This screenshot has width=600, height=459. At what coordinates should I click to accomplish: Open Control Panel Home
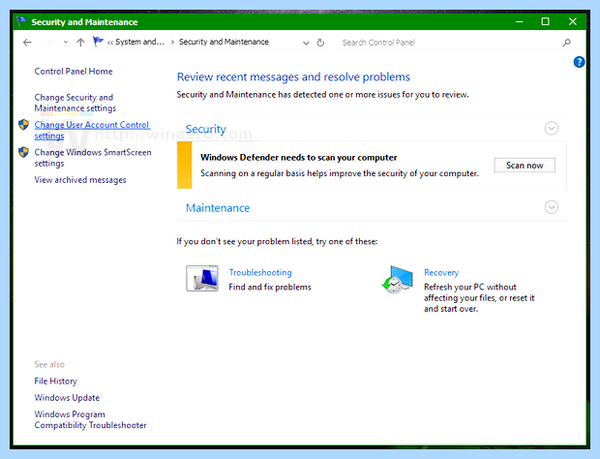pos(73,71)
